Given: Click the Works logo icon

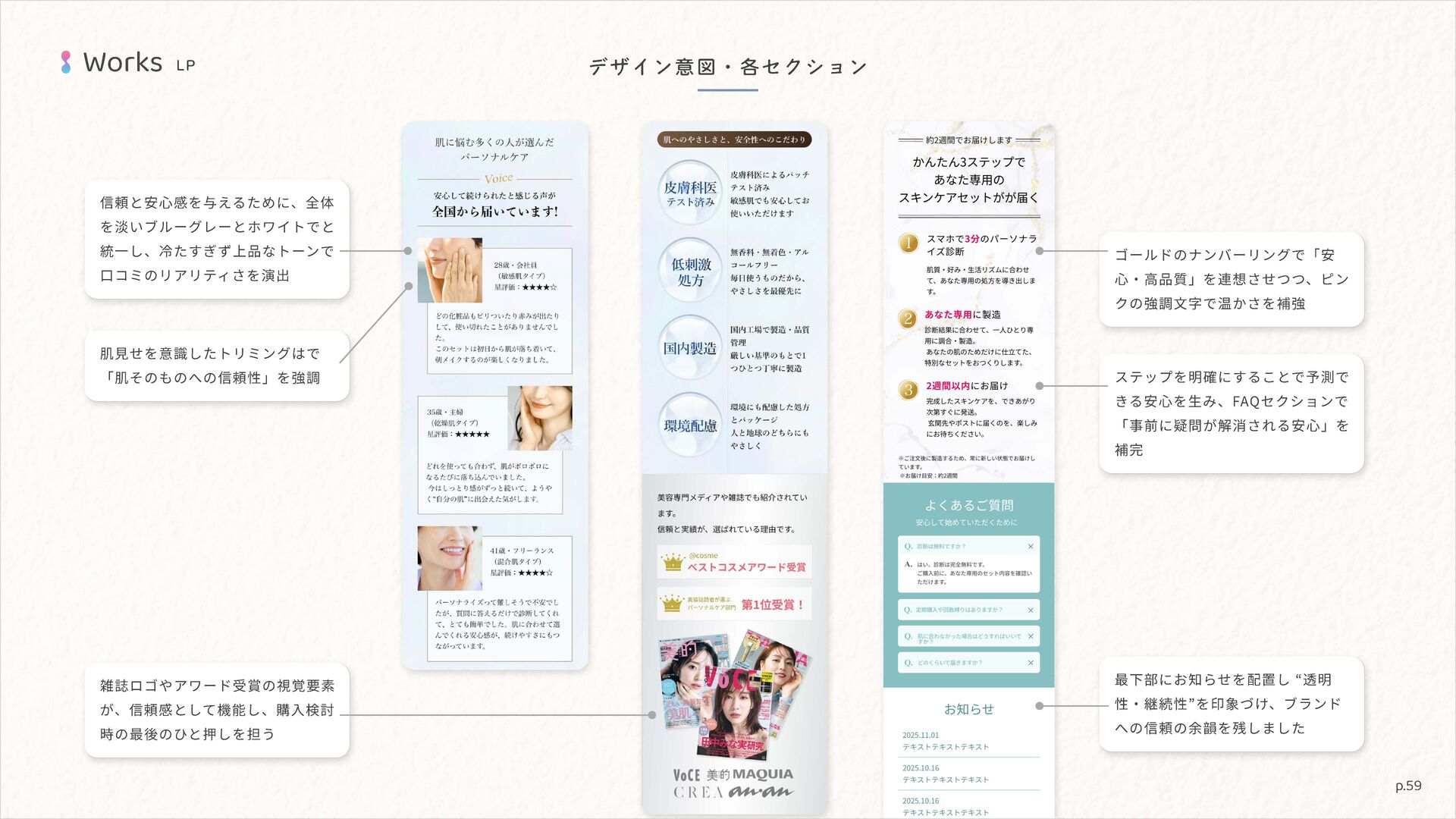Looking at the screenshot, I should tap(66, 62).
